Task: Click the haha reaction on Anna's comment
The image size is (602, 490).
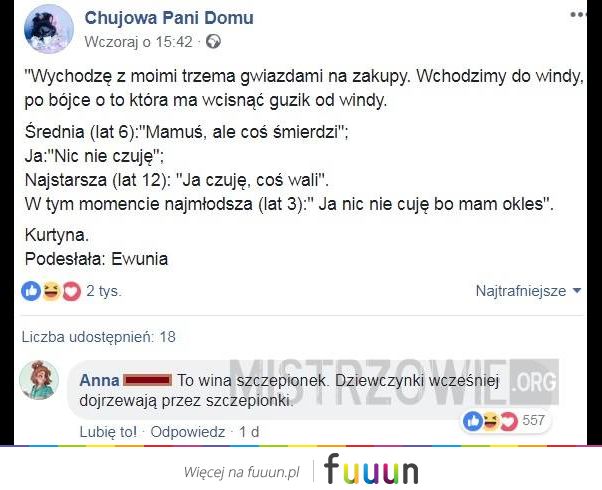Action: click(x=490, y=421)
